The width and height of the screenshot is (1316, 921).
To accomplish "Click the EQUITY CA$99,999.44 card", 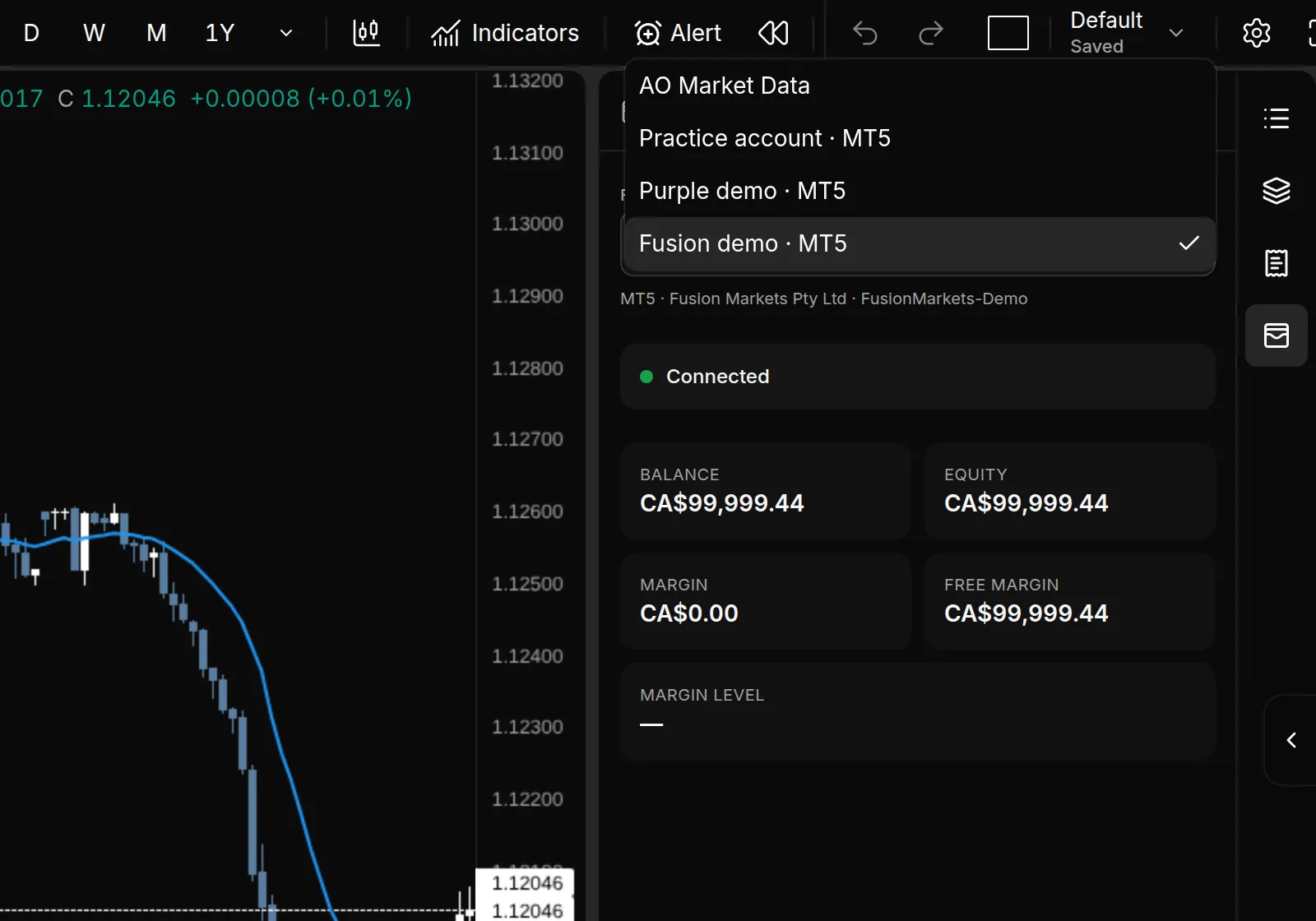I will [x=1069, y=491].
